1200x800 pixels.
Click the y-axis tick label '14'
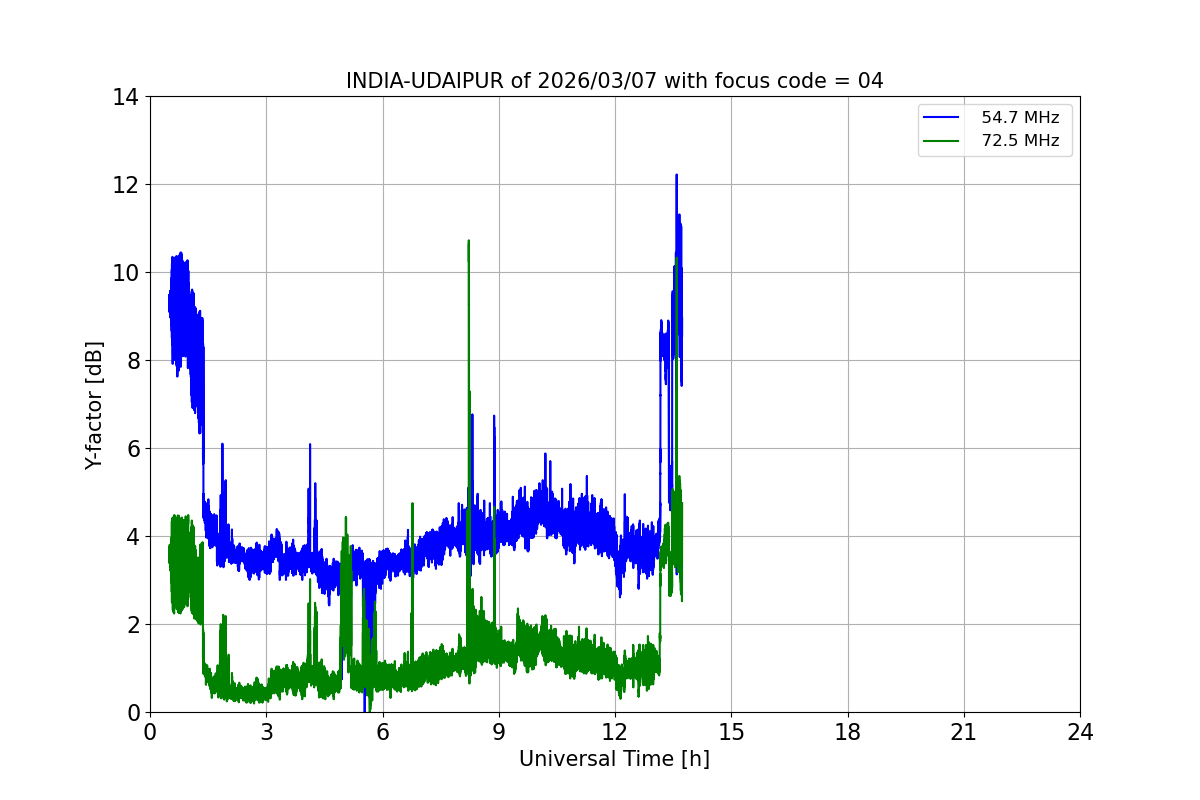(x=125, y=97)
